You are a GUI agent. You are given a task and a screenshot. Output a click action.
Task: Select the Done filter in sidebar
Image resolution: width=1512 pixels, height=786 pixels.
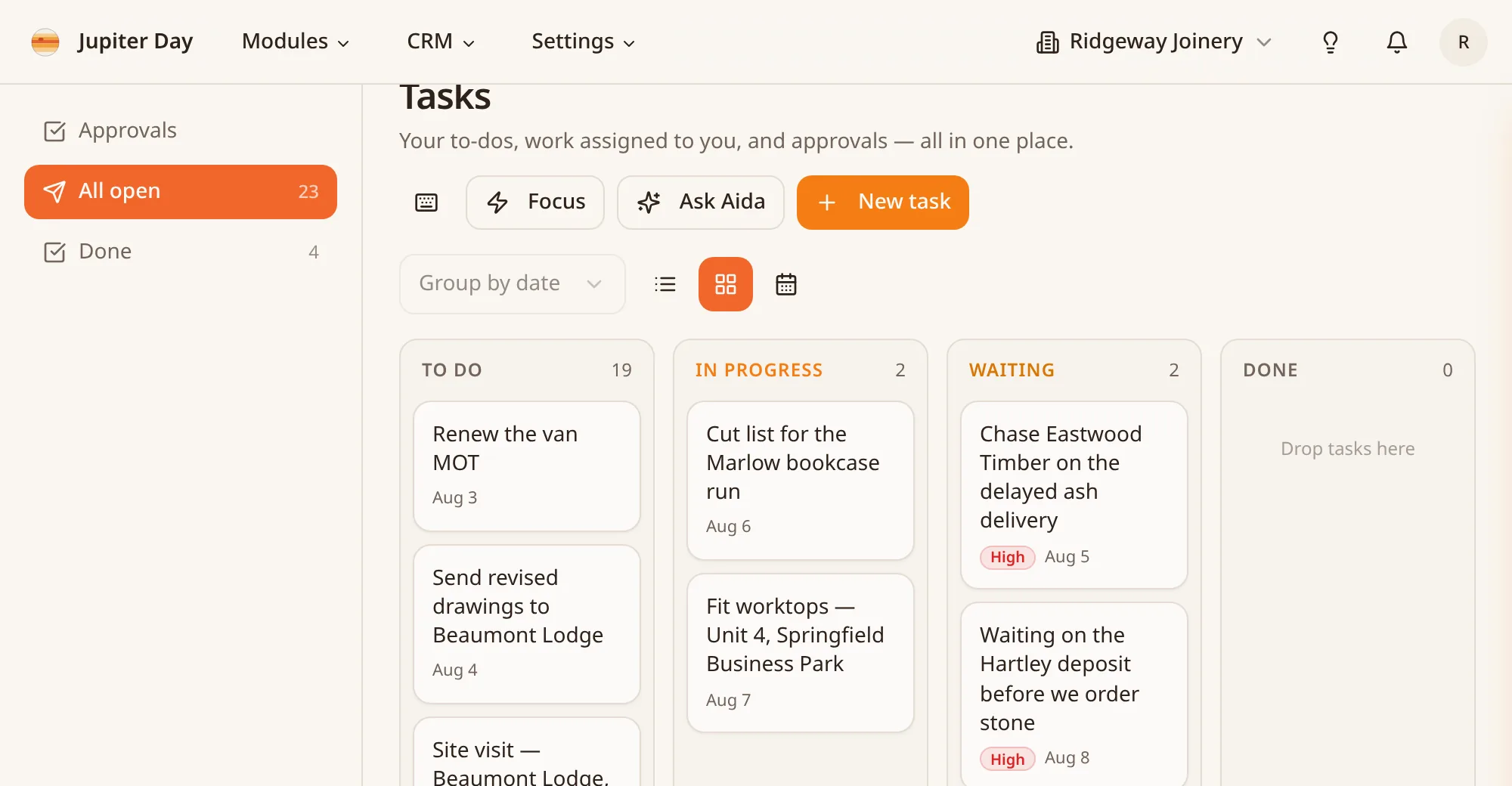click(181, 252)
